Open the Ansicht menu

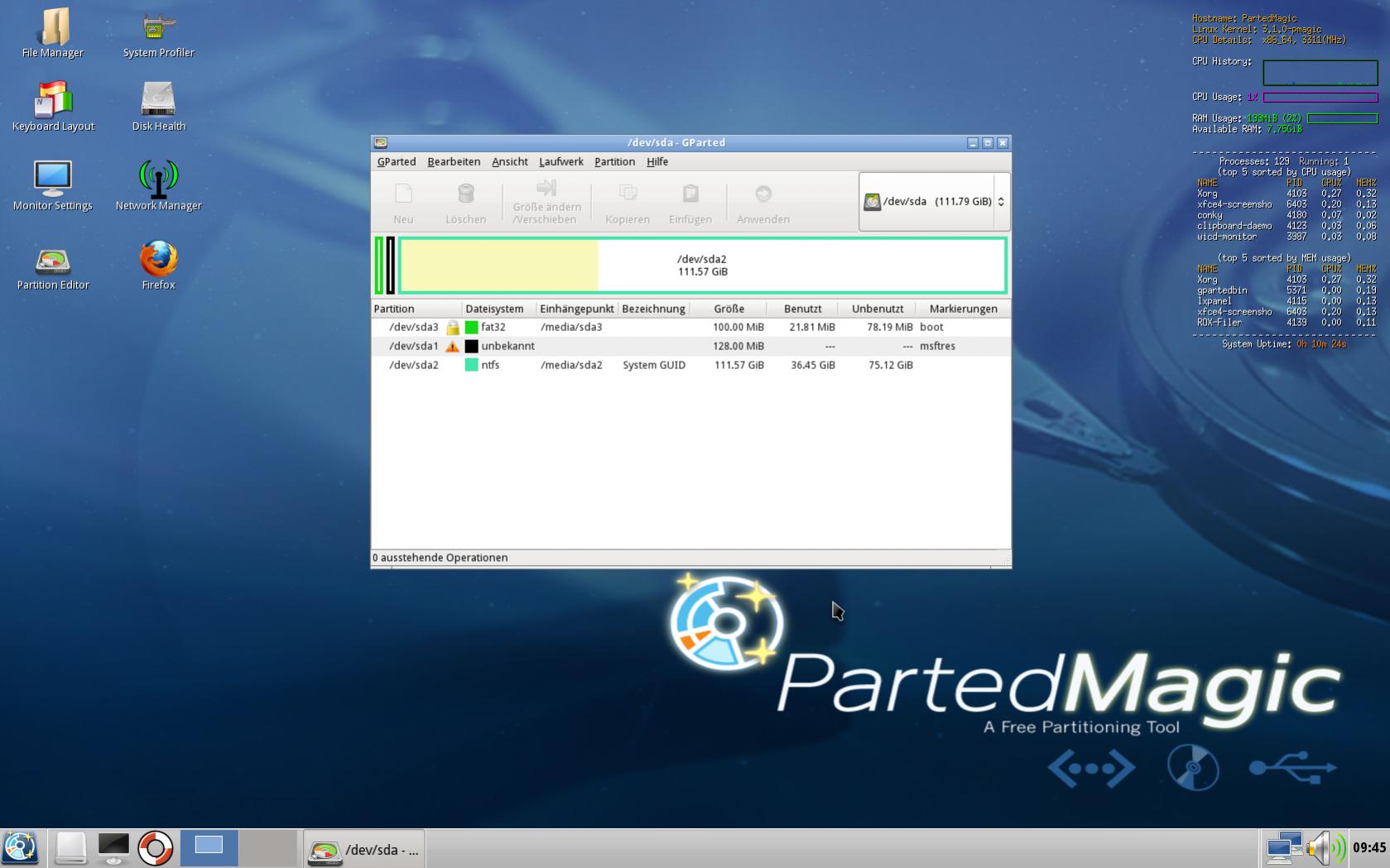click(x=510, y=161)
